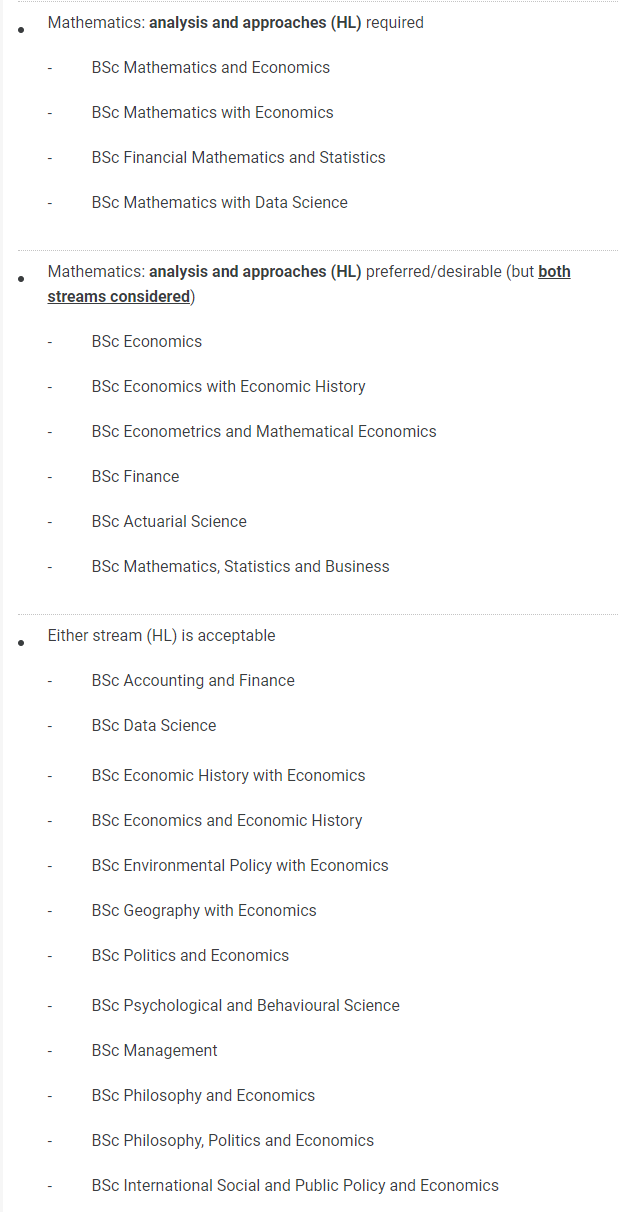The height and width of the screenshot is (1212, 628).
Task: Select 'BSc Mathematics with Economics' text
Action: click(213, 113)
